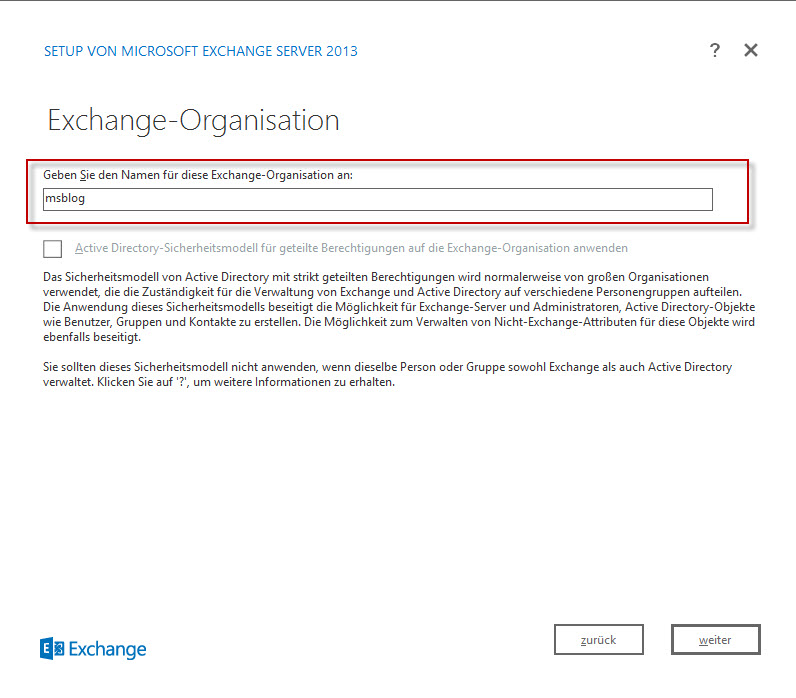
Task: Click the 'Exchange-Organisation' page heading
Action: (193, 121)
